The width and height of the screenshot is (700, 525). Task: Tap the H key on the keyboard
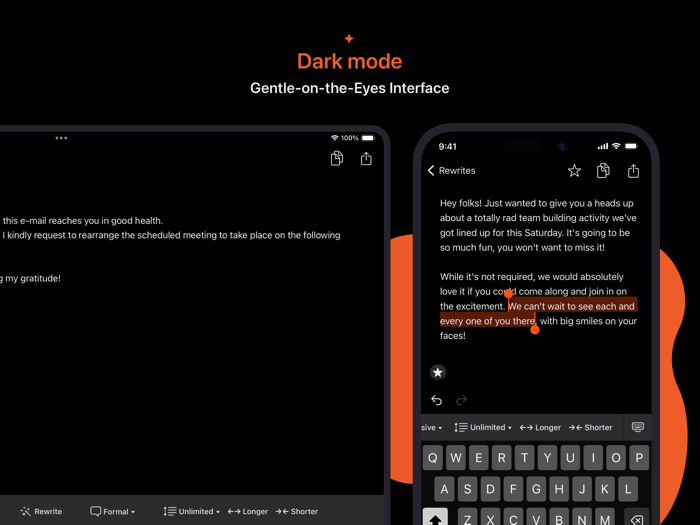(559, 489)
